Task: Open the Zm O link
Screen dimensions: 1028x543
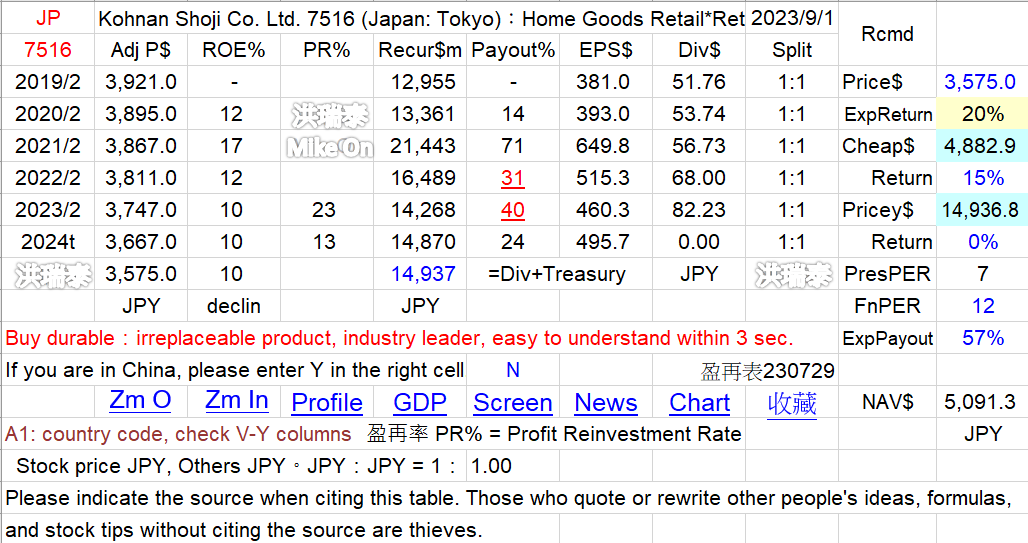Action: (140, 401)
